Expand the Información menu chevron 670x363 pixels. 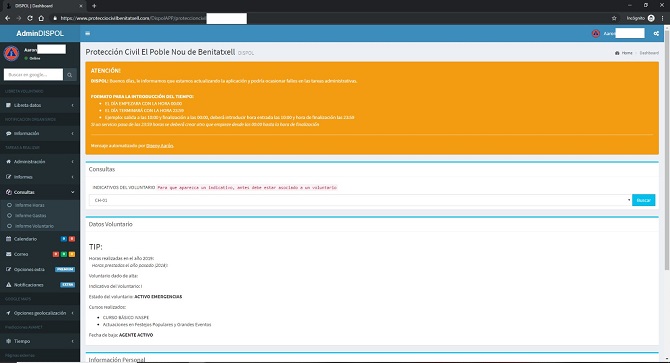pos(73,133)
